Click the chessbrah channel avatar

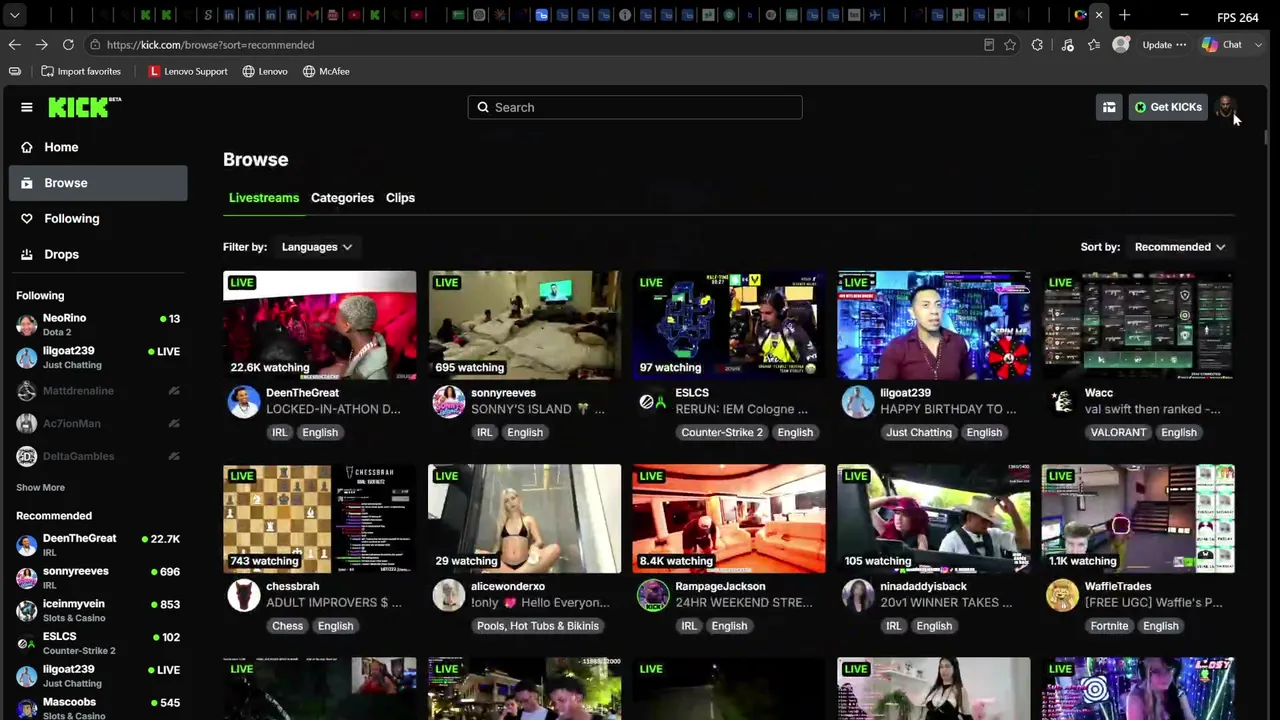coord(244,595)
